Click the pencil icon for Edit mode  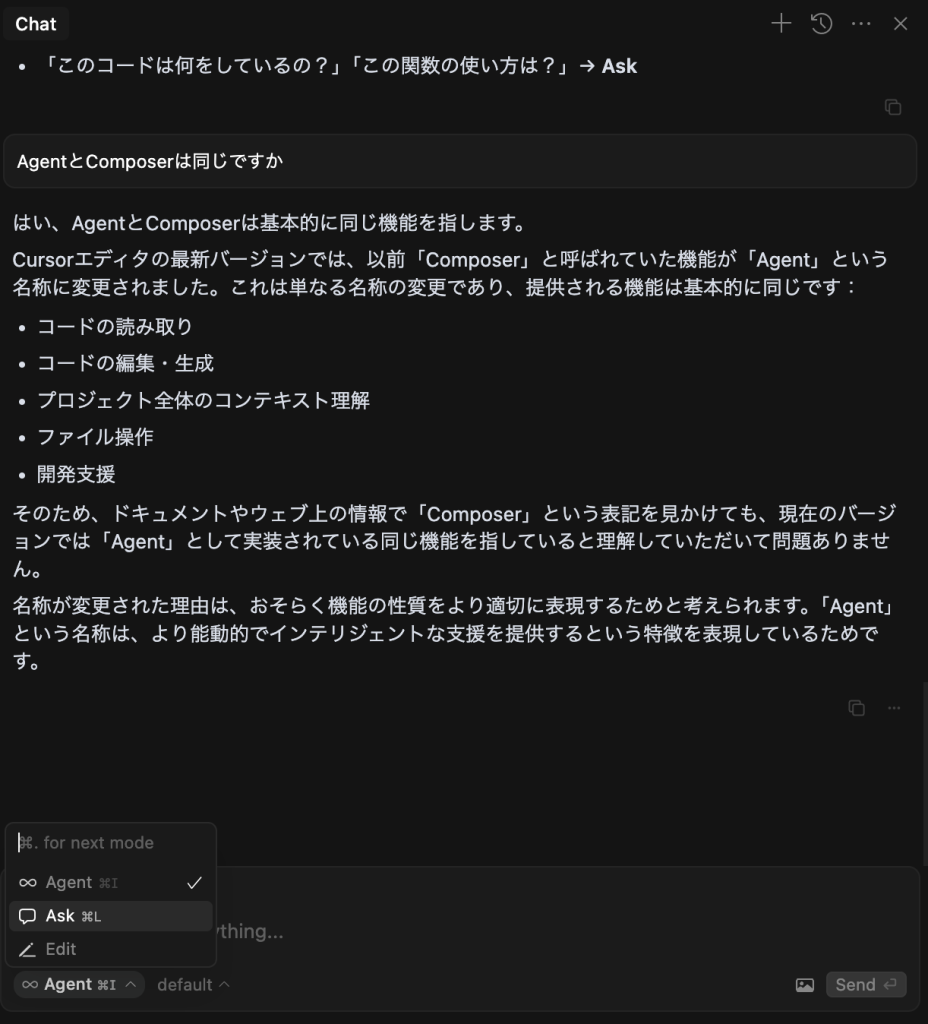pos(28,950)
